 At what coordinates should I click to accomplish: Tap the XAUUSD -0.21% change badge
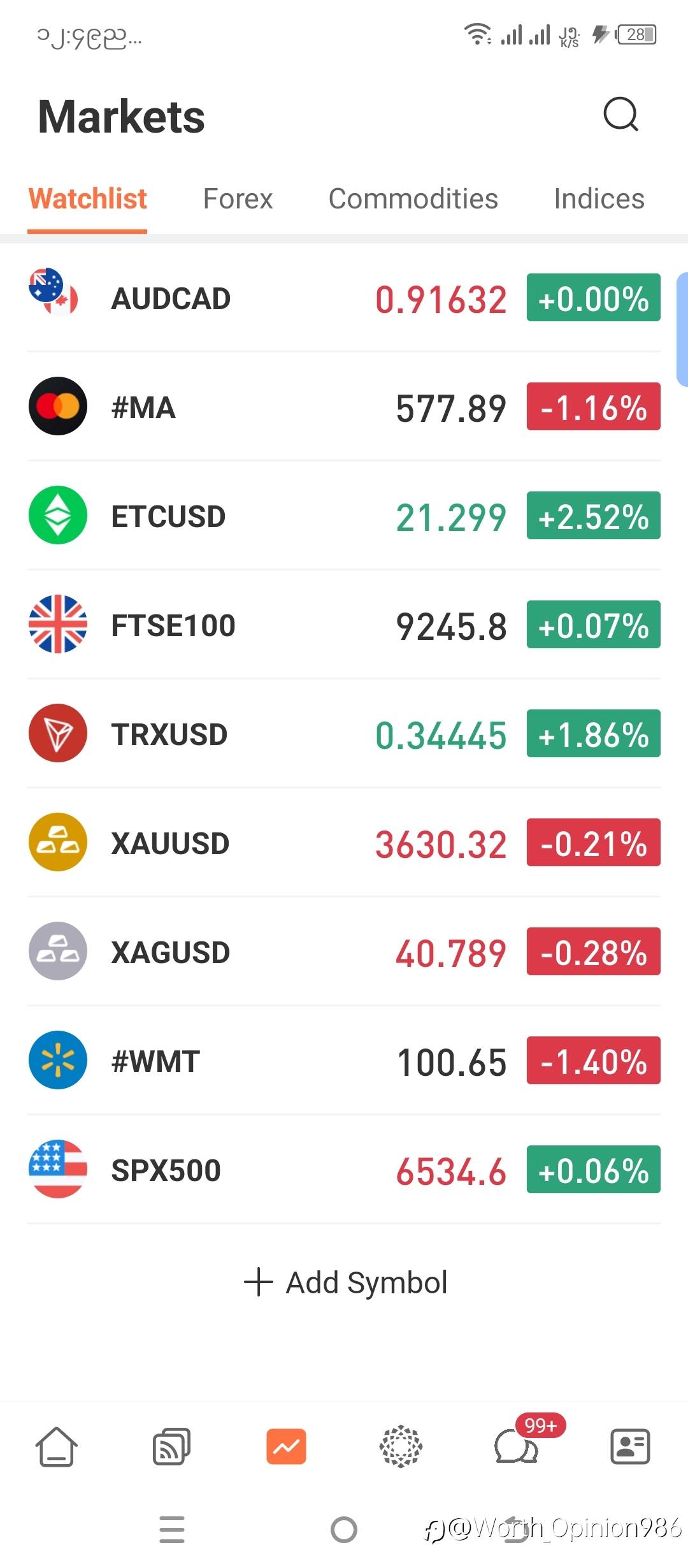click(x=593, y=843)
